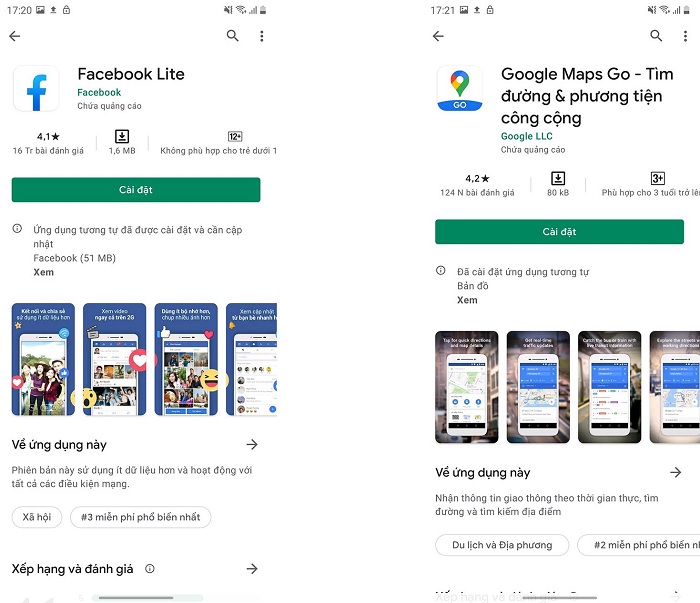Install Facebook Lite with Cài đặt button
Viewport: 700px width, 603px height.
coord(136,190)
